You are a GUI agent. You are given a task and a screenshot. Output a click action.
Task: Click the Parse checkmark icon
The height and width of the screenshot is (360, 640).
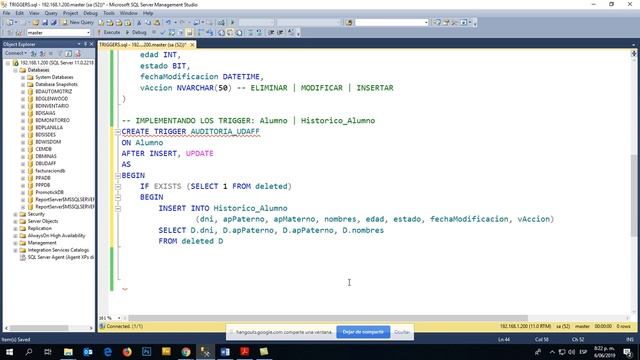click(x=163, y=32)
